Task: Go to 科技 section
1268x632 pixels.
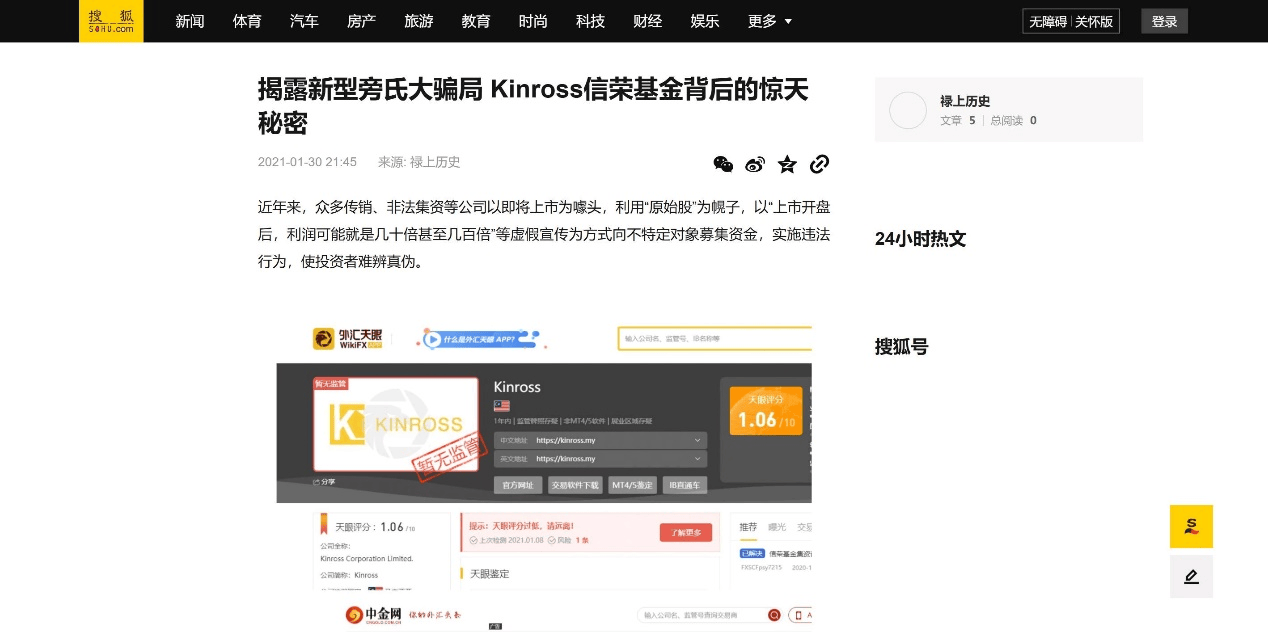Action: coord(591,21)
